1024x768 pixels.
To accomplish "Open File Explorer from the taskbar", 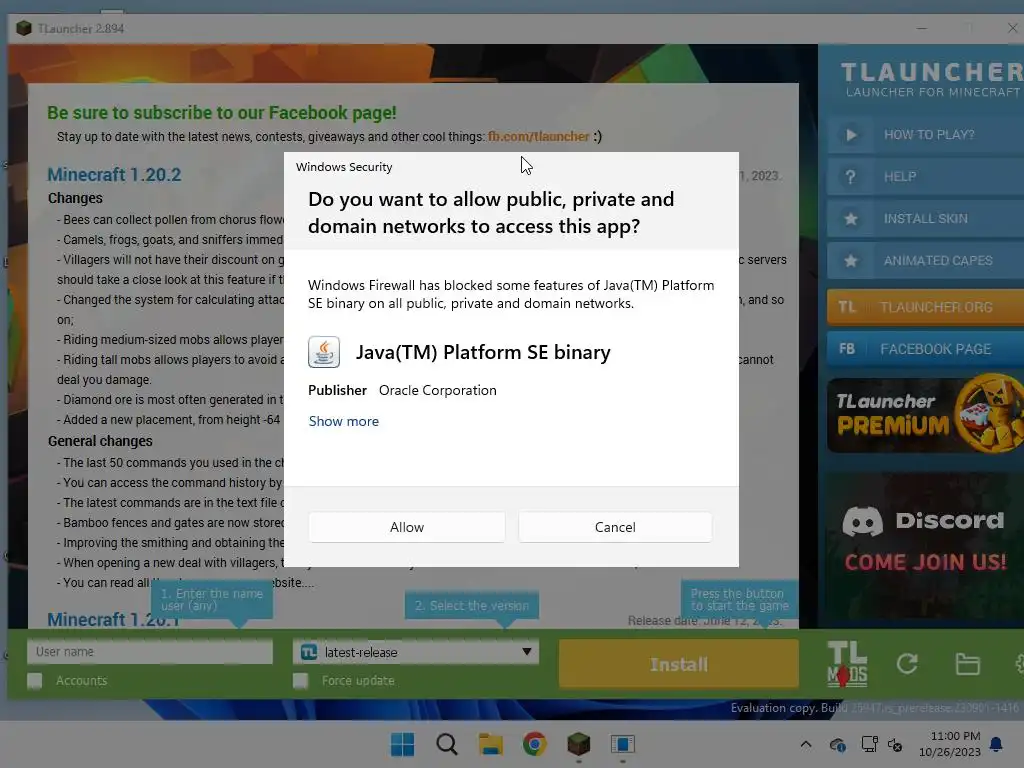I will pyautogui.click(x=490, y=744).
